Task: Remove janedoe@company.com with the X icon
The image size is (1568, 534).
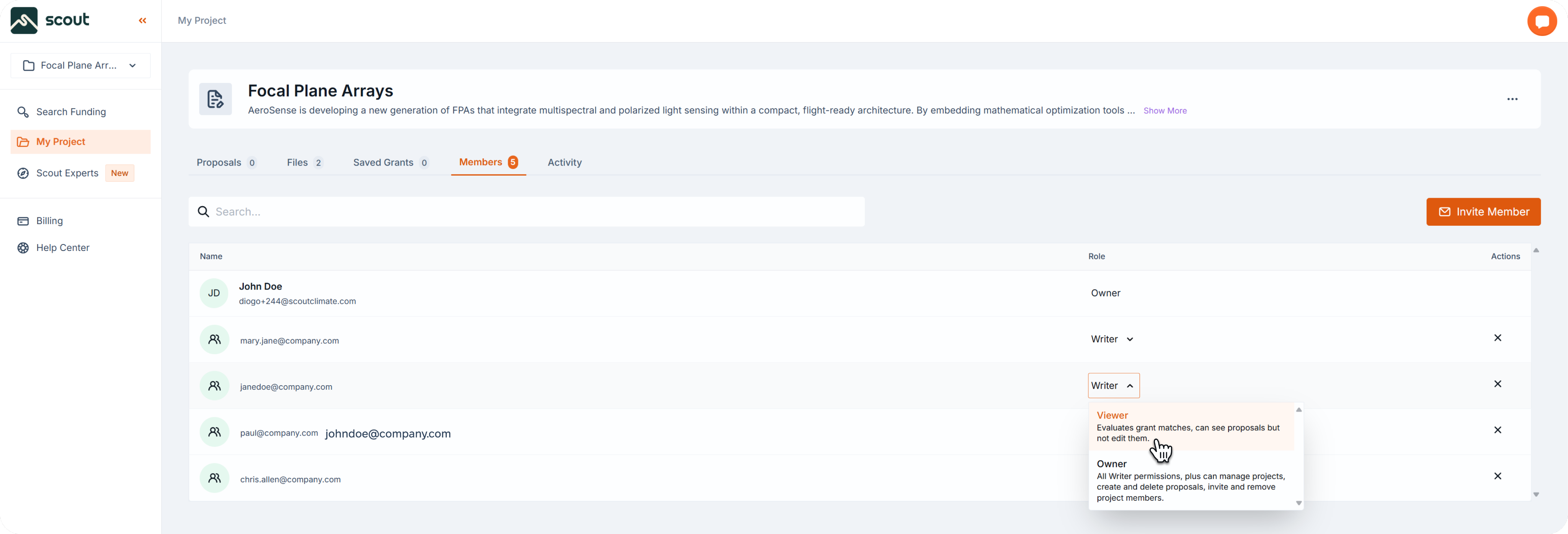Action: pyautogui.click(x=1498, y=384)
